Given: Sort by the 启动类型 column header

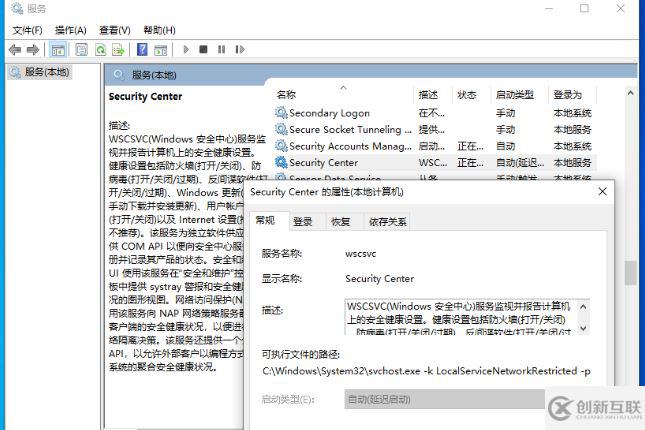Looking at the screenshot, I should tap(520, 95).
